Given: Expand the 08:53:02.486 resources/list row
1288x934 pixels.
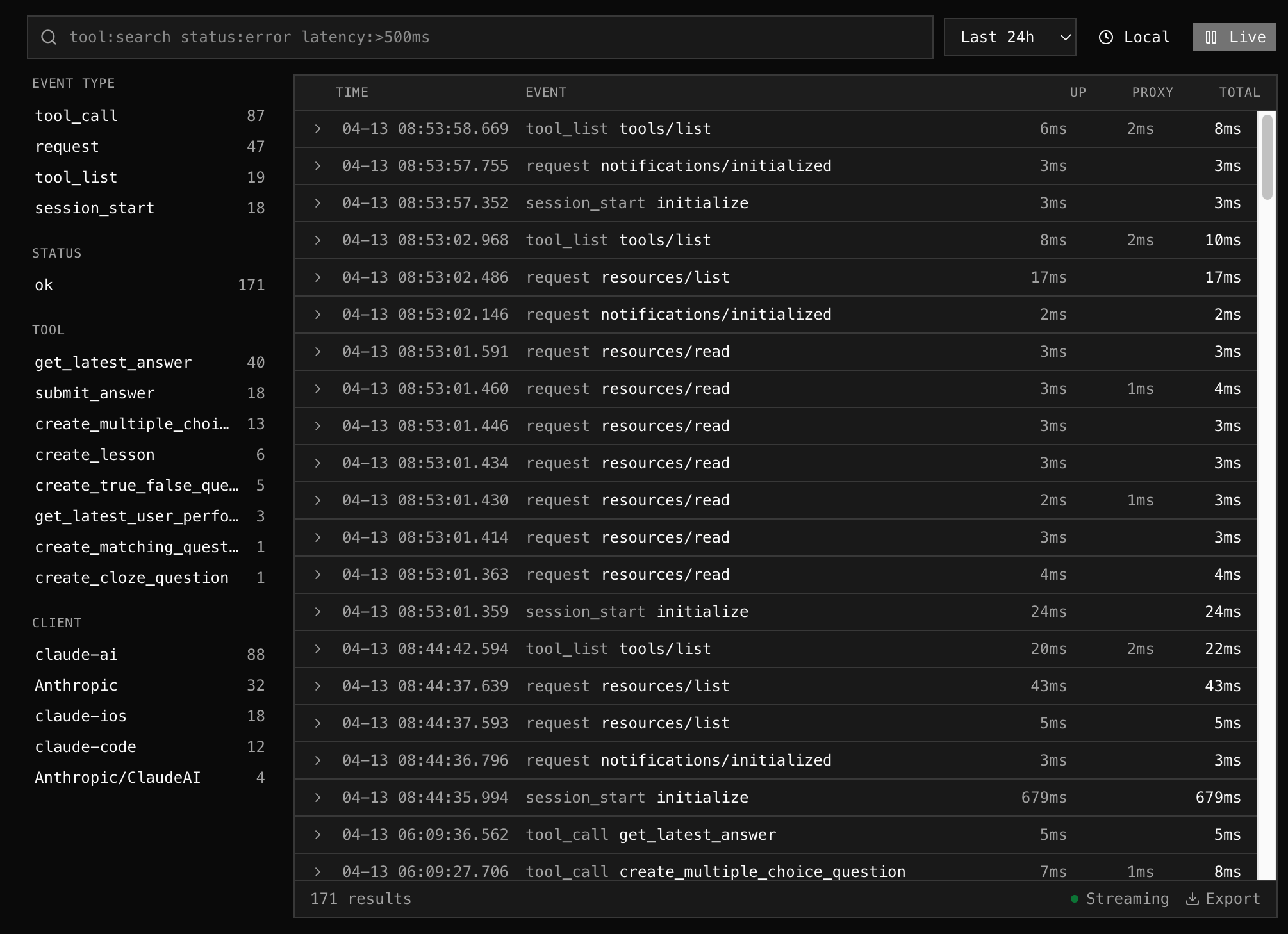Looking at the screenshot, I should point(318,277).
